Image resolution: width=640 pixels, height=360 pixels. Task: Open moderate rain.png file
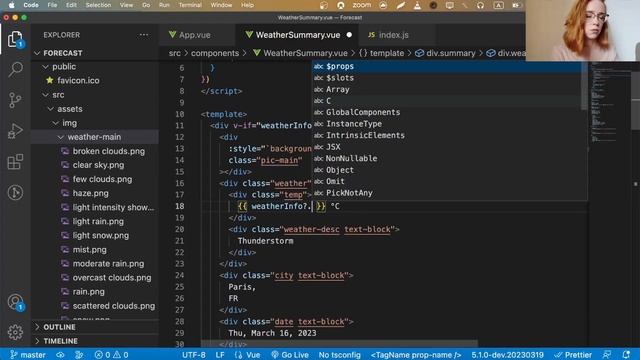(x=95, y=264)
